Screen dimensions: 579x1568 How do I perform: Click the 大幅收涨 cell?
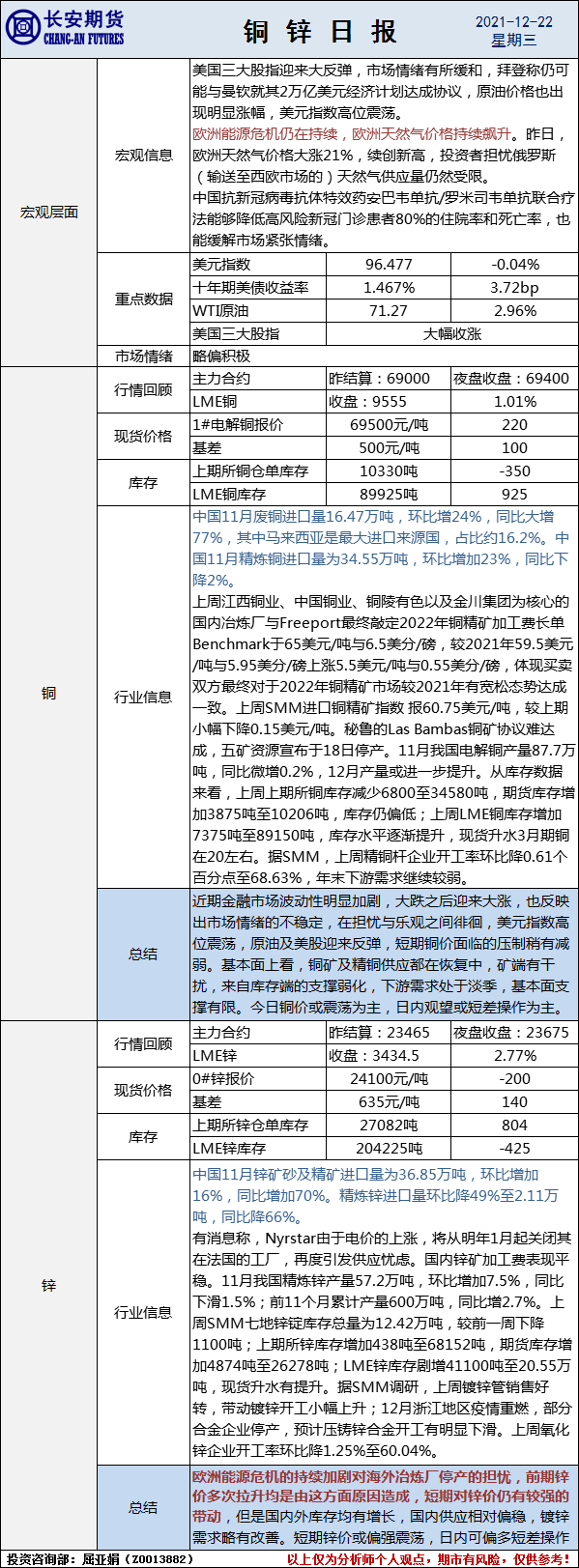click(x=451, y=334)
